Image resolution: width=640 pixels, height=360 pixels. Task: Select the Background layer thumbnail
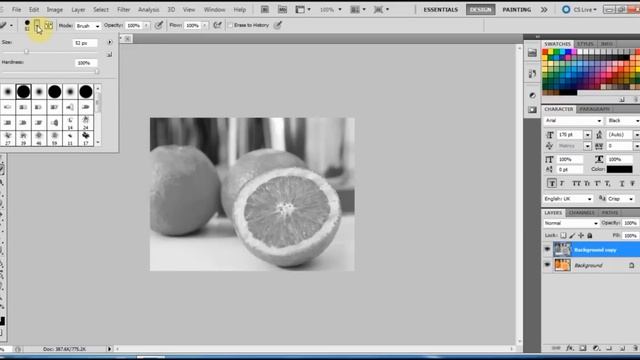click(562, 265)
